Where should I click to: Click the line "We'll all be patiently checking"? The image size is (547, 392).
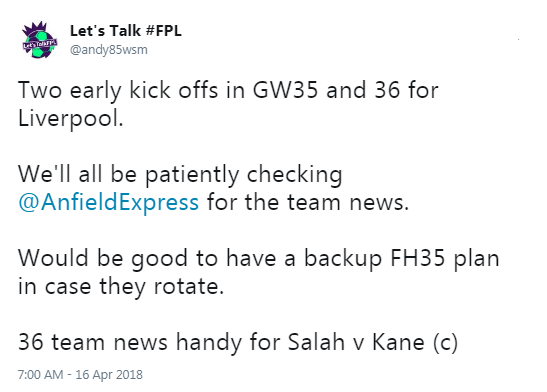[x=180, y=174]
